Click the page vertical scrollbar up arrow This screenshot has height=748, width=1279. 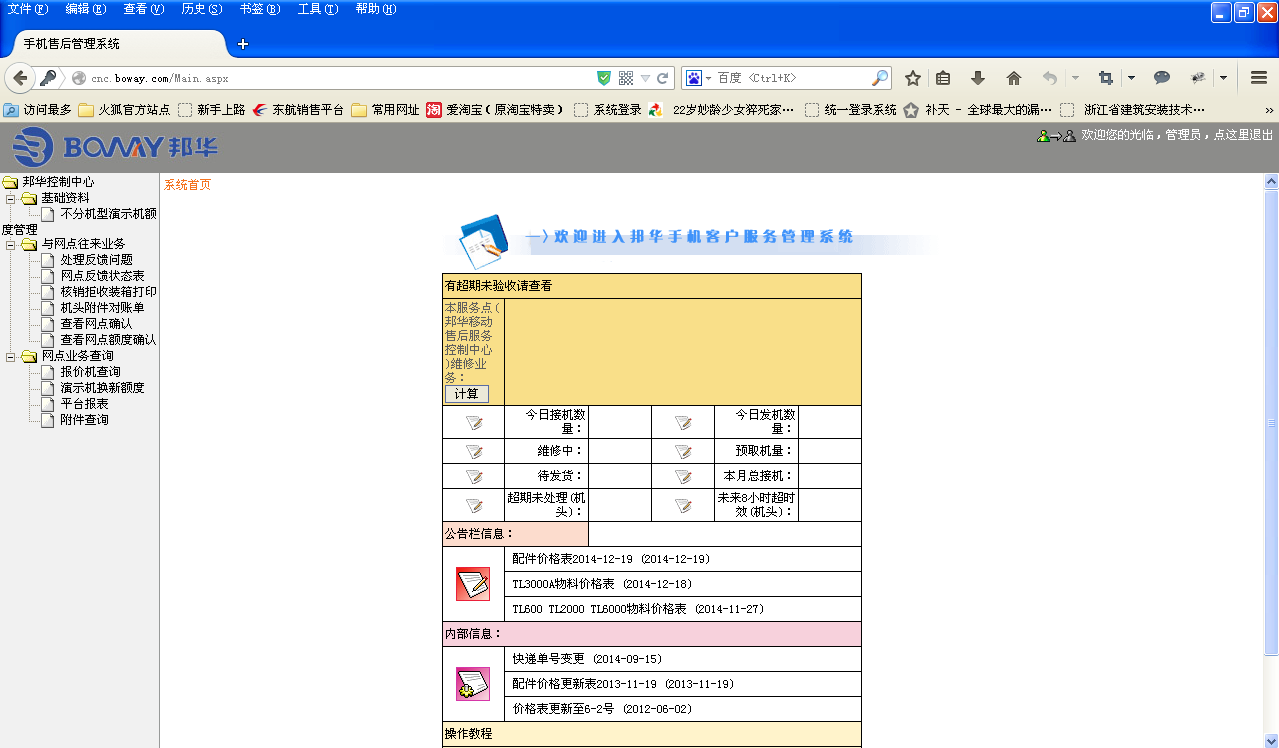(x=1271, y=182)
